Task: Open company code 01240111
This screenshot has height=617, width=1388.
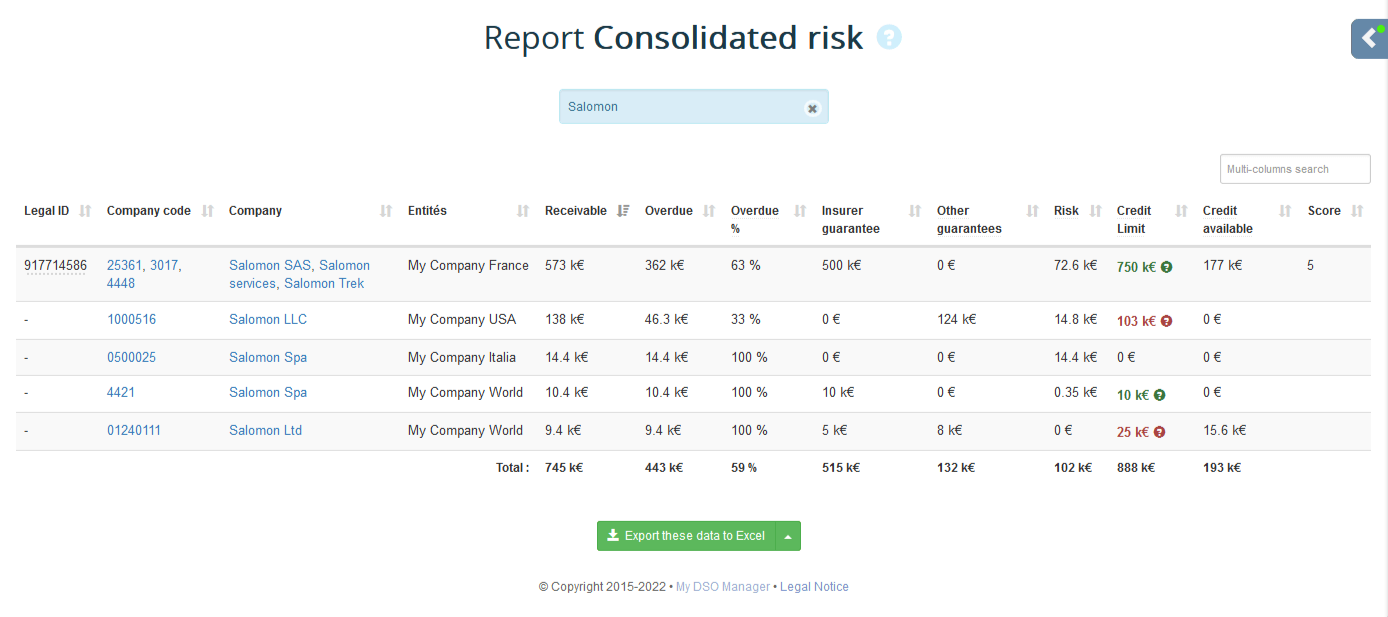Action: coord(134,431)
